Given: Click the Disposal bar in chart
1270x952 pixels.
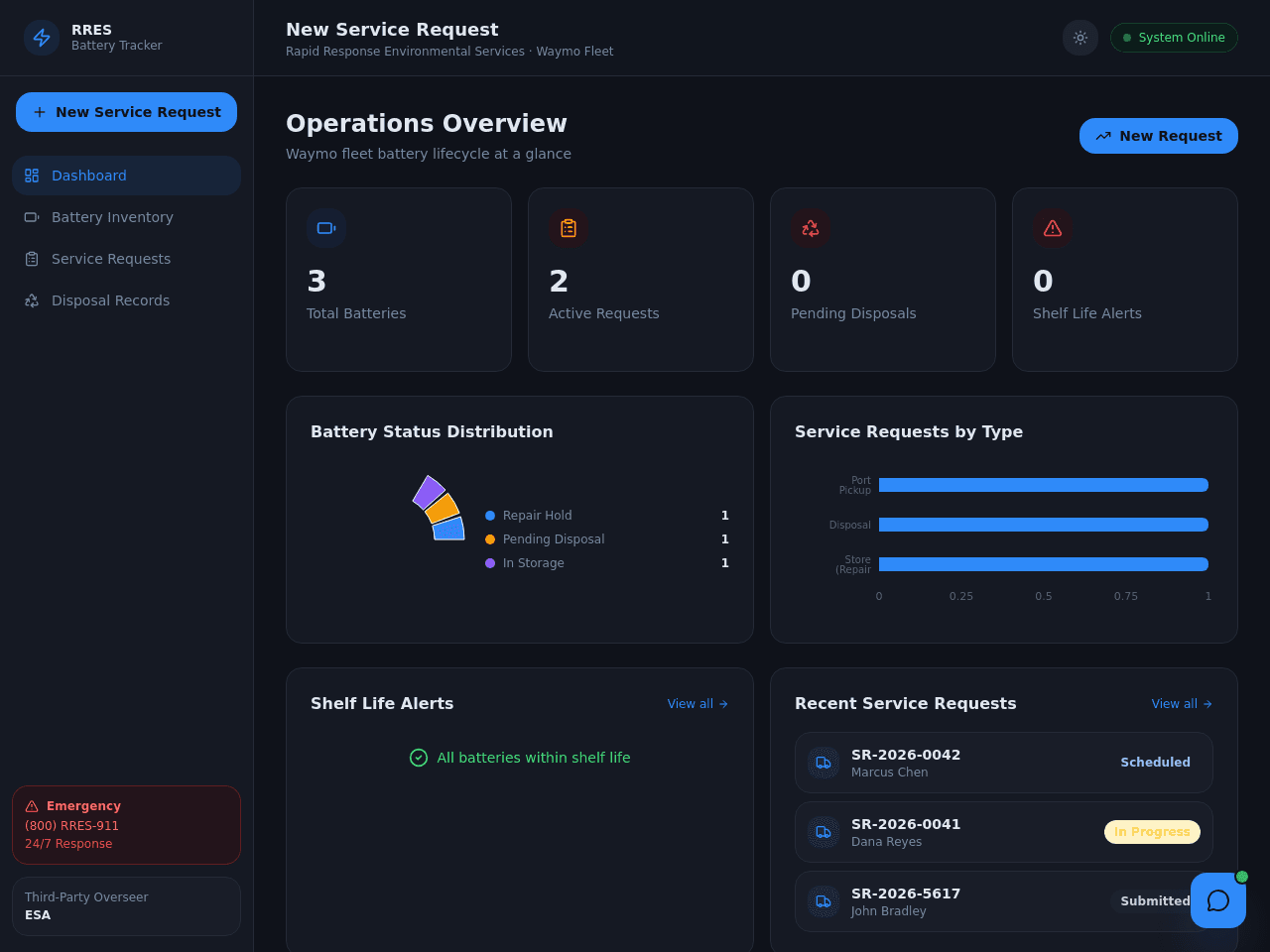Looking at the screenshot, I should click(1044, 525).
